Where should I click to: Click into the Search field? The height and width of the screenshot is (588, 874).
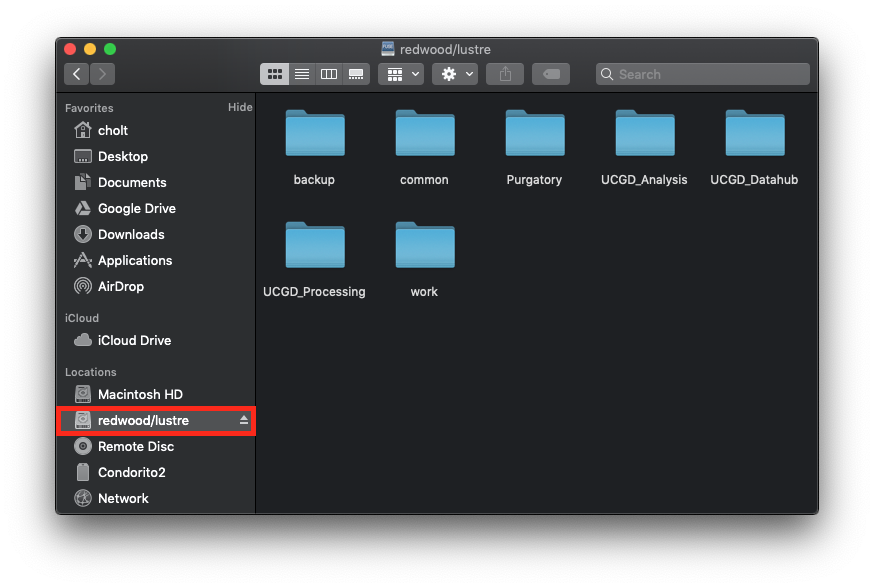tap(702, 74)
